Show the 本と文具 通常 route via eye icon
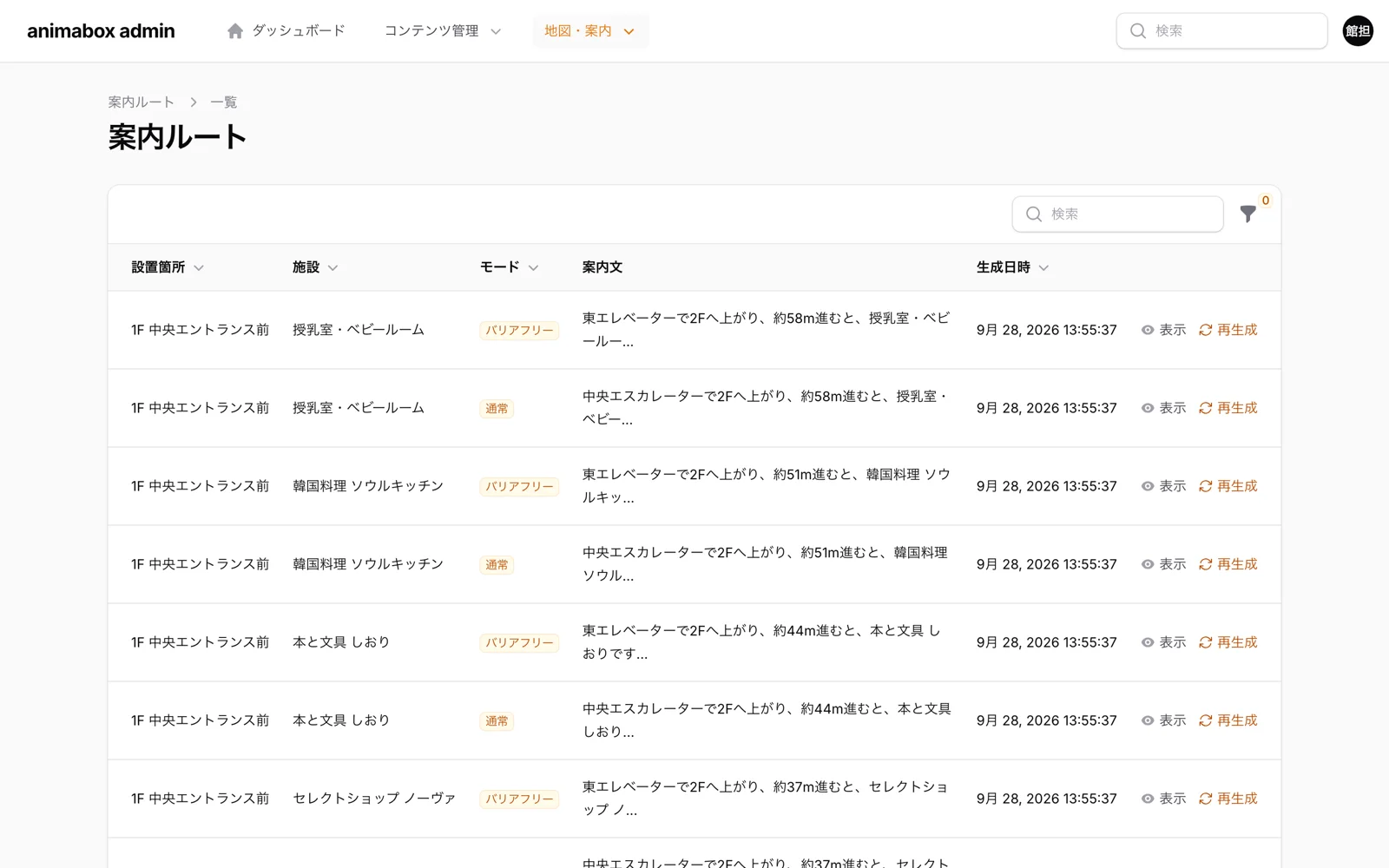1389x868 pixels. pos(1148,720)
